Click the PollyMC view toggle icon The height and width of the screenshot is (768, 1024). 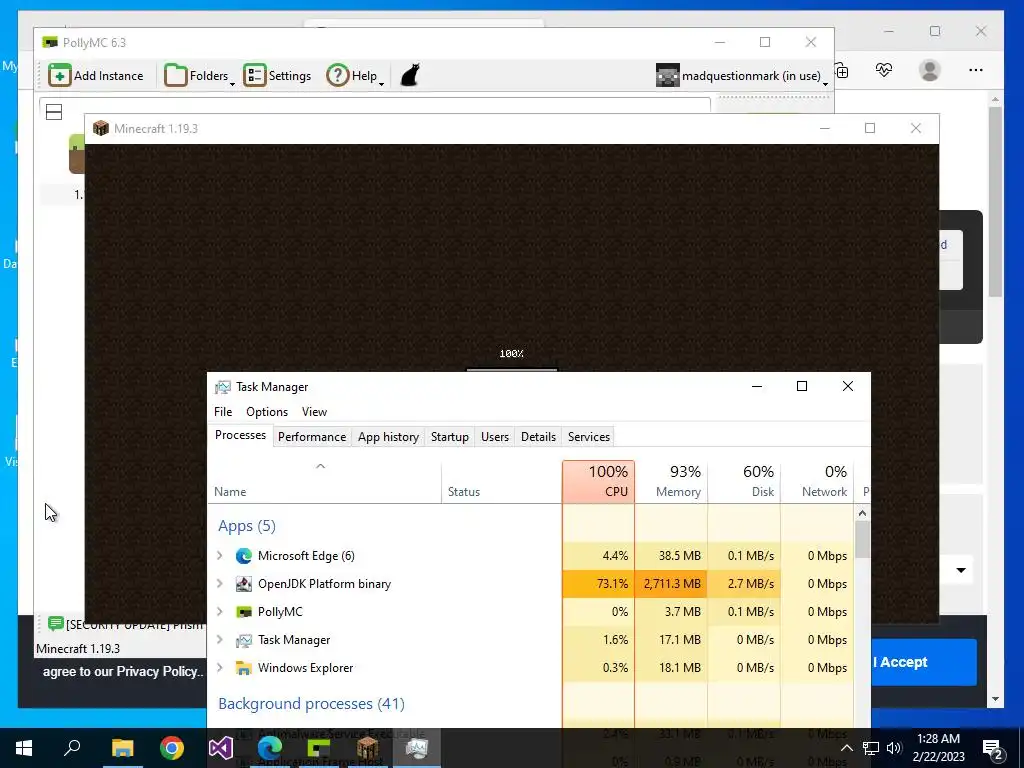(54, 112)
